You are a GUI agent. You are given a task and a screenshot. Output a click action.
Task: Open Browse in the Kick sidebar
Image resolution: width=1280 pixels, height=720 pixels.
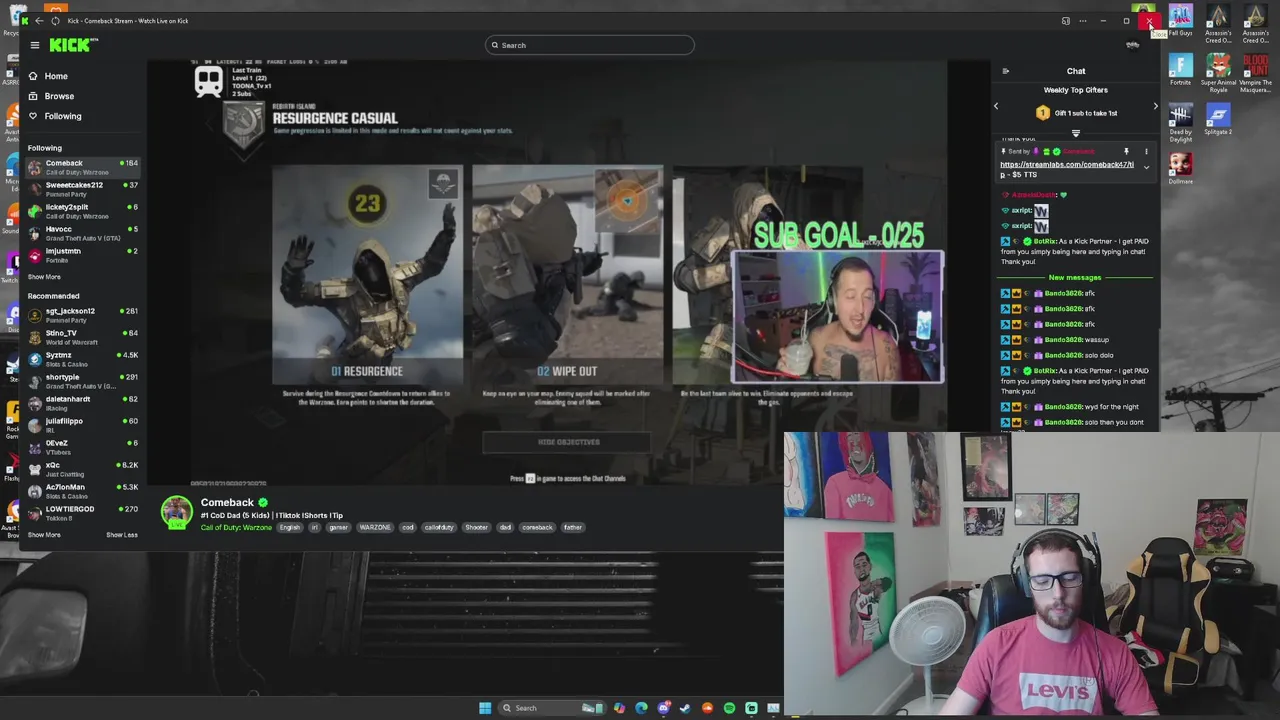[x=59, y=96]
